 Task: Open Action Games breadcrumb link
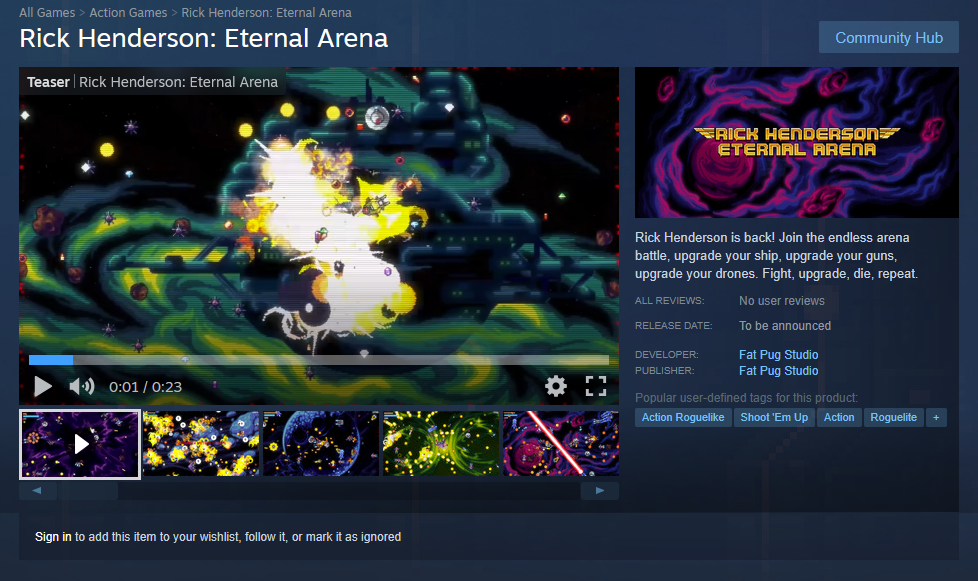[128, 12]
